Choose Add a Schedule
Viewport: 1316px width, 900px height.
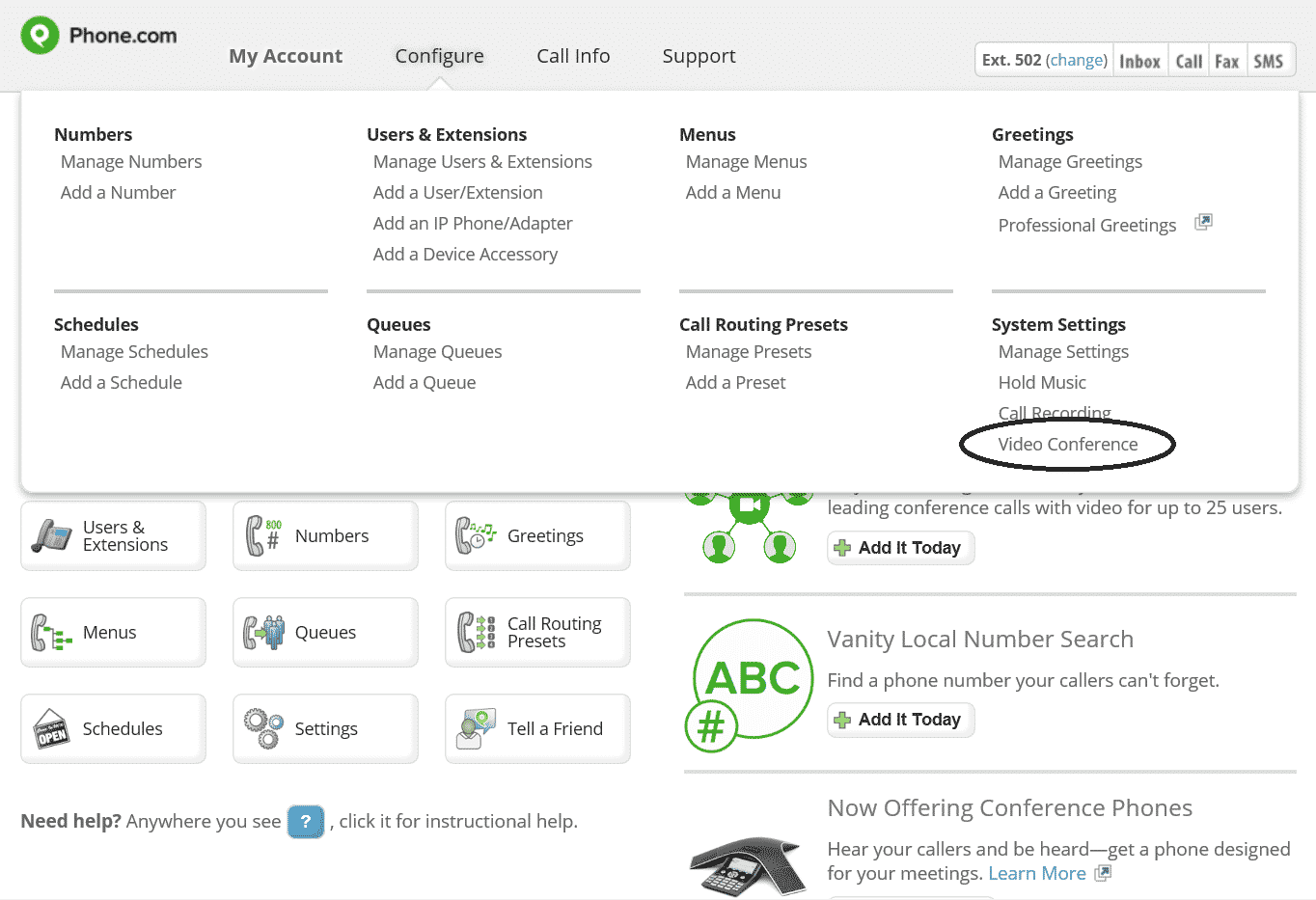(122, 383)
